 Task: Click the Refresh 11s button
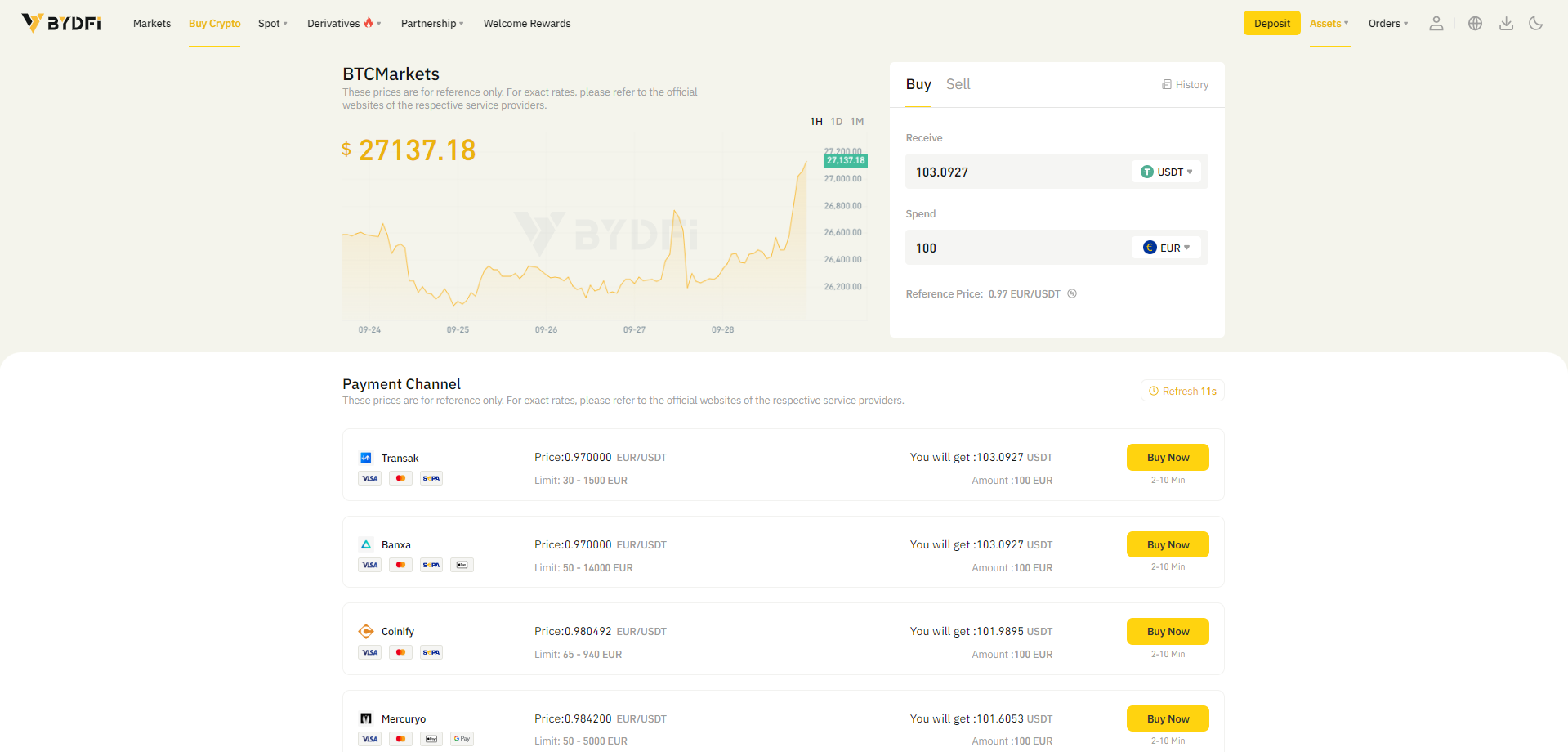[x=1182, y=391]
